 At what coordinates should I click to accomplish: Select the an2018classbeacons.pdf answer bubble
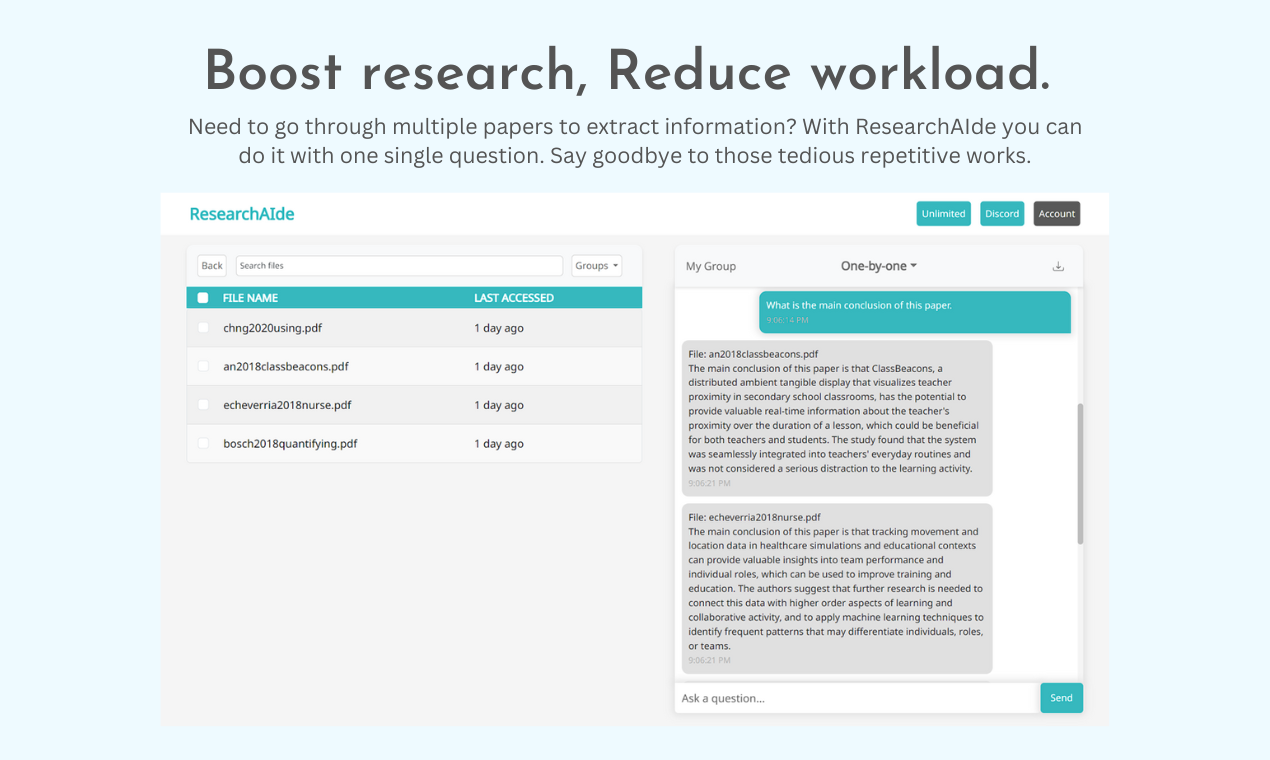837,418
